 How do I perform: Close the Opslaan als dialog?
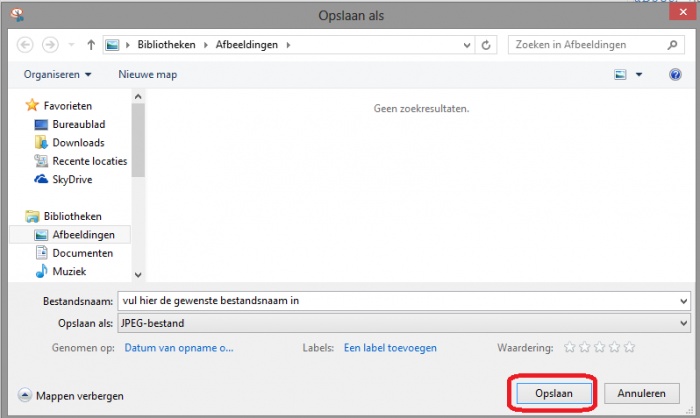click(683, 12)
